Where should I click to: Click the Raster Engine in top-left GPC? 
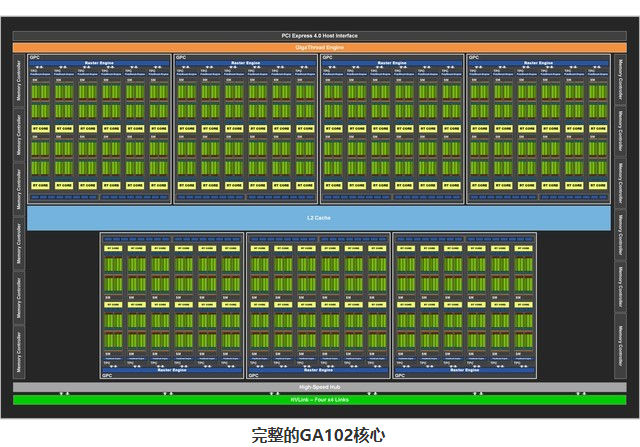[99, 62]
